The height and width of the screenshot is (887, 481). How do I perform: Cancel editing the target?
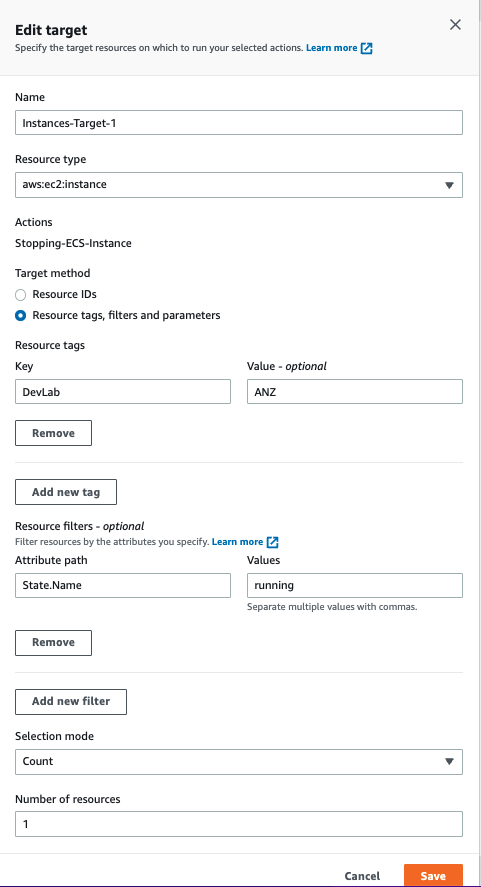(362, 876)
